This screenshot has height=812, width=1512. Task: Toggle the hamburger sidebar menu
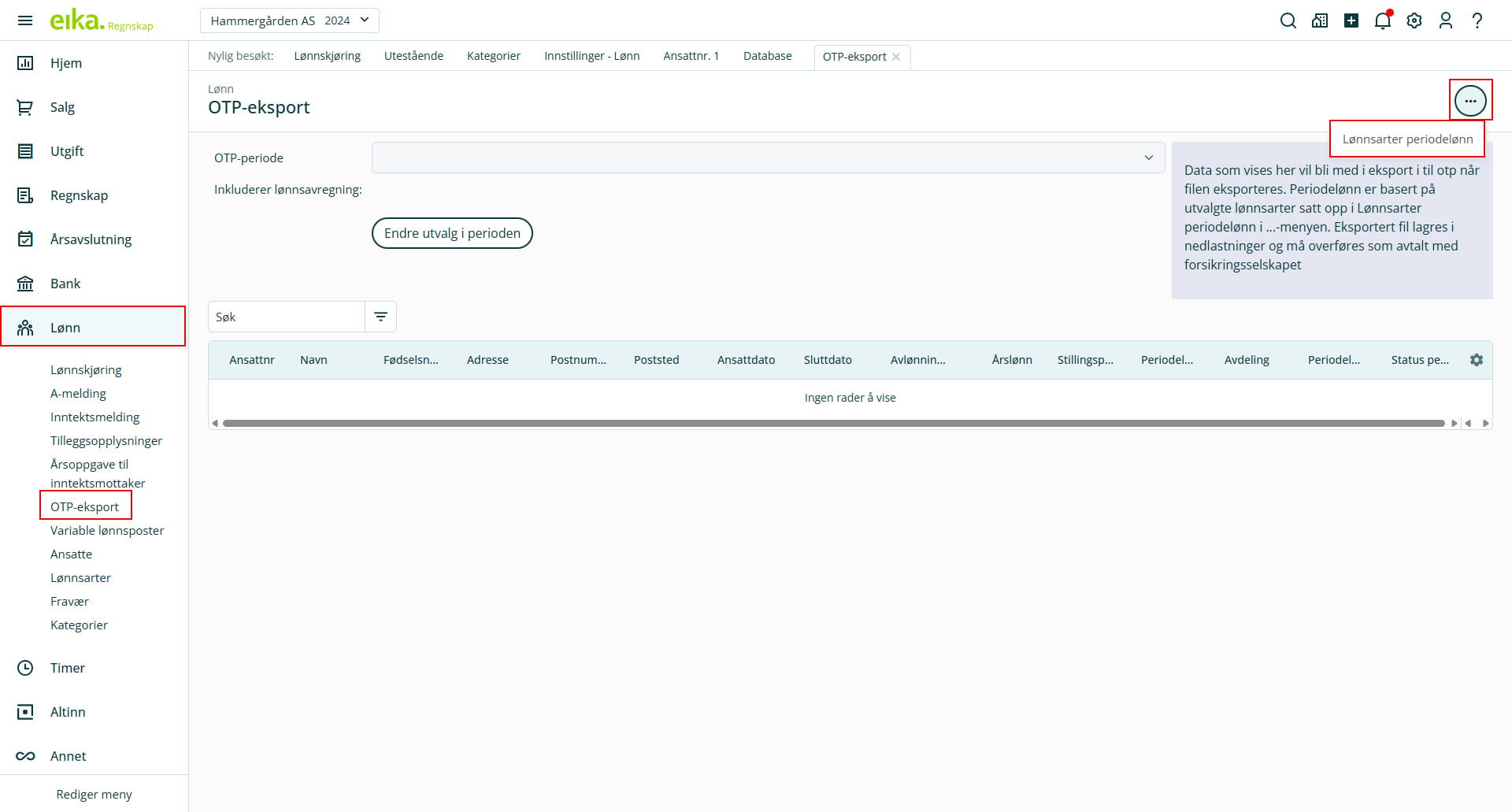point(25,20)
